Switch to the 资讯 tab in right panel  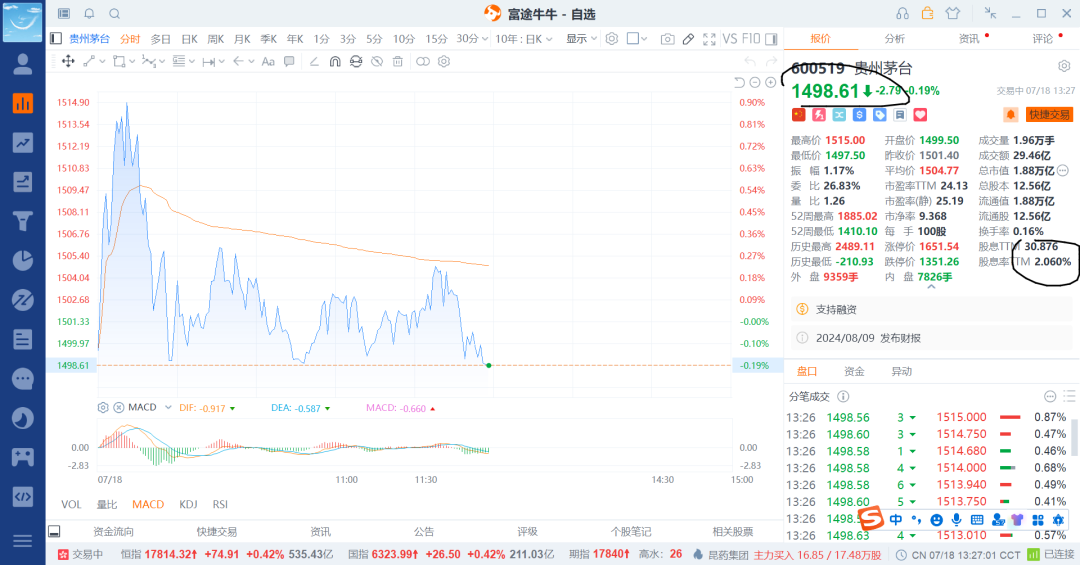point(969,39)
